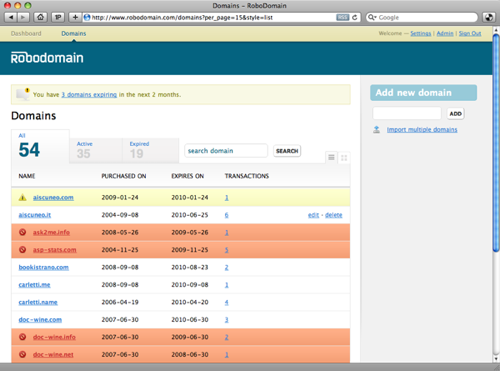Click the ADD button
The width and height of the screenshot is (500, 371).
tap(455, 114)
